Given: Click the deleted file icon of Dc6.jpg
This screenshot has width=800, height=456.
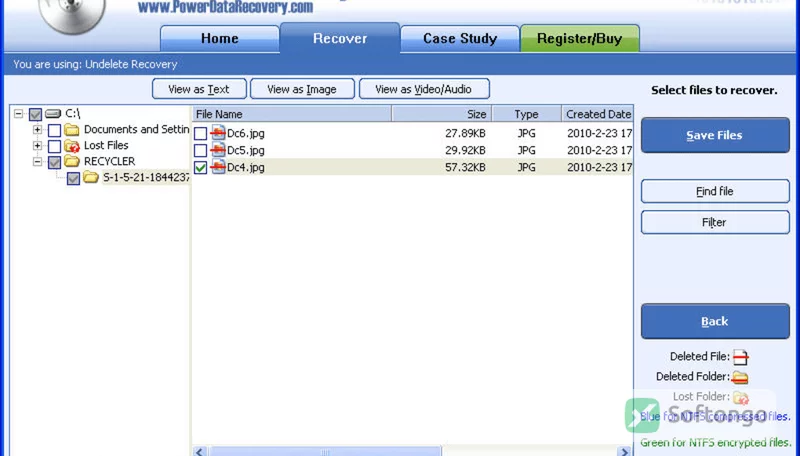Looking at the screenshot, I should point(218,133).
